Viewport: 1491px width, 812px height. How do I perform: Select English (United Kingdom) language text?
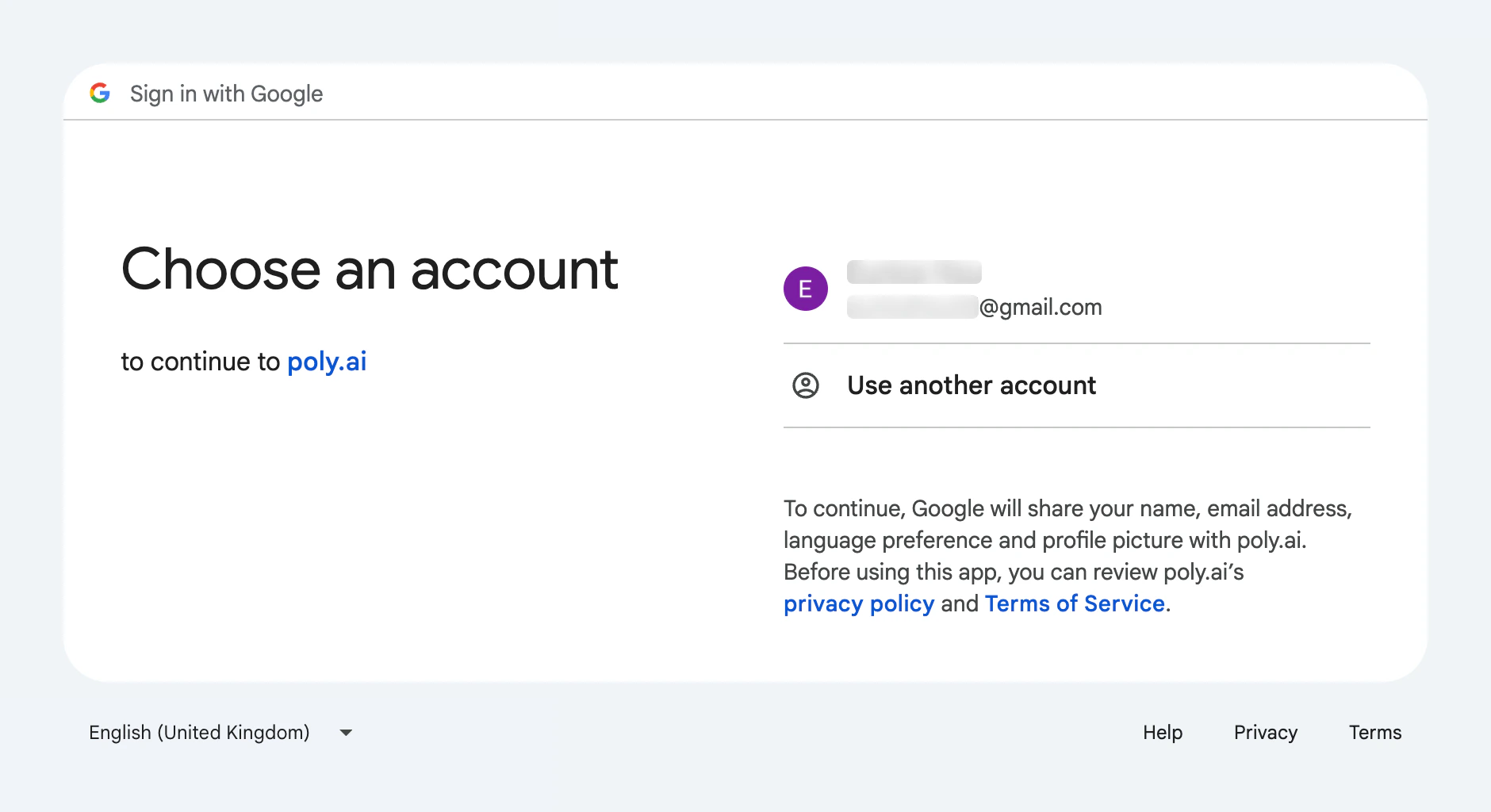tap(198, 732)
